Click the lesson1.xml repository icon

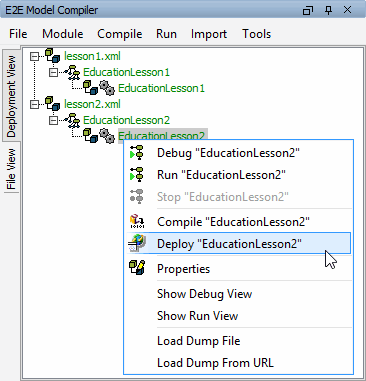(52, 55)
